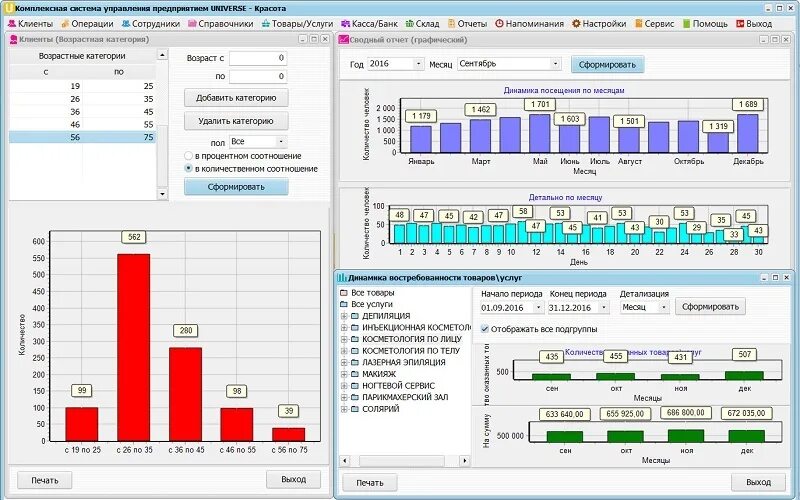Click the Напоминания clock icon
The width and height of the screenshot is (800, 500).
(499, 23)
